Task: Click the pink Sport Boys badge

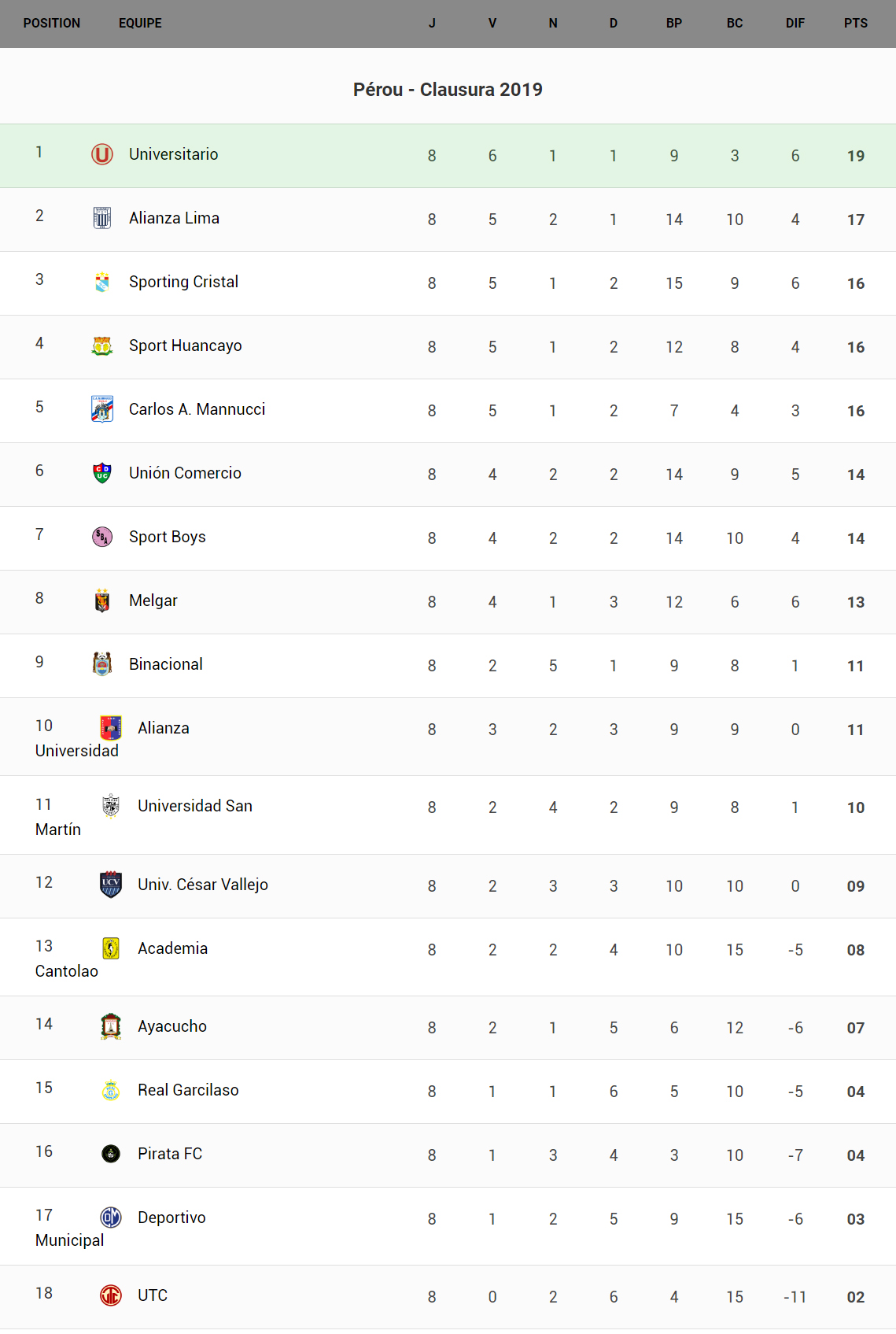Action: (102, 537)
